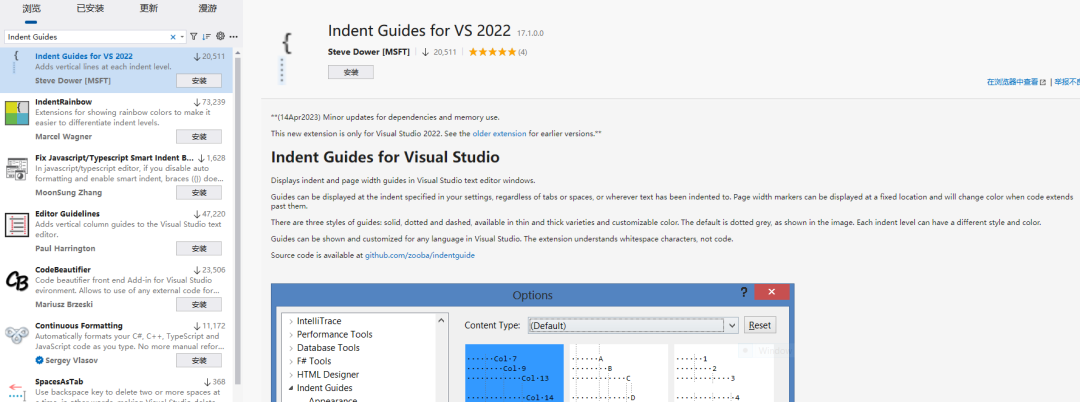Screen dimensions: 1080x402
Task: Switch to the 更新 tab
Action: (148, 9)
